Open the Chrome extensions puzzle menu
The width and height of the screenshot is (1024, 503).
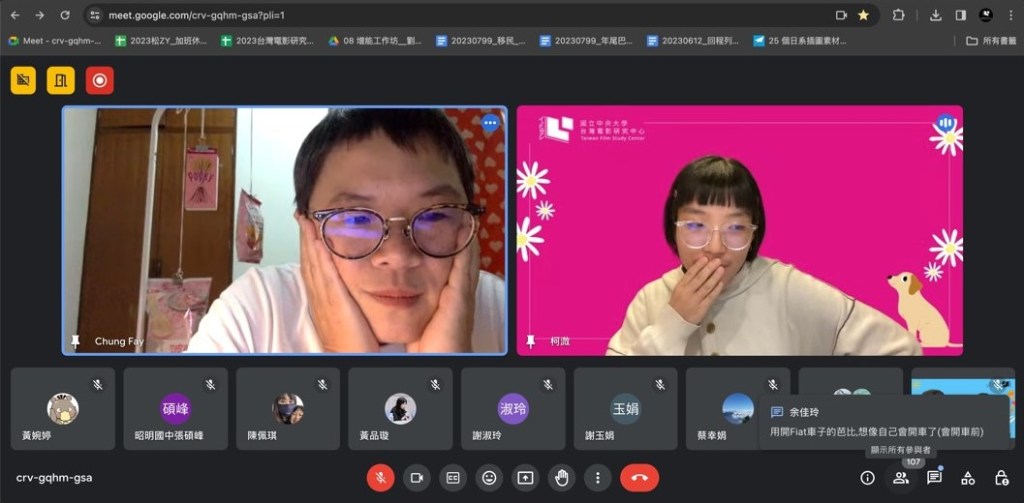pos(898,15)
